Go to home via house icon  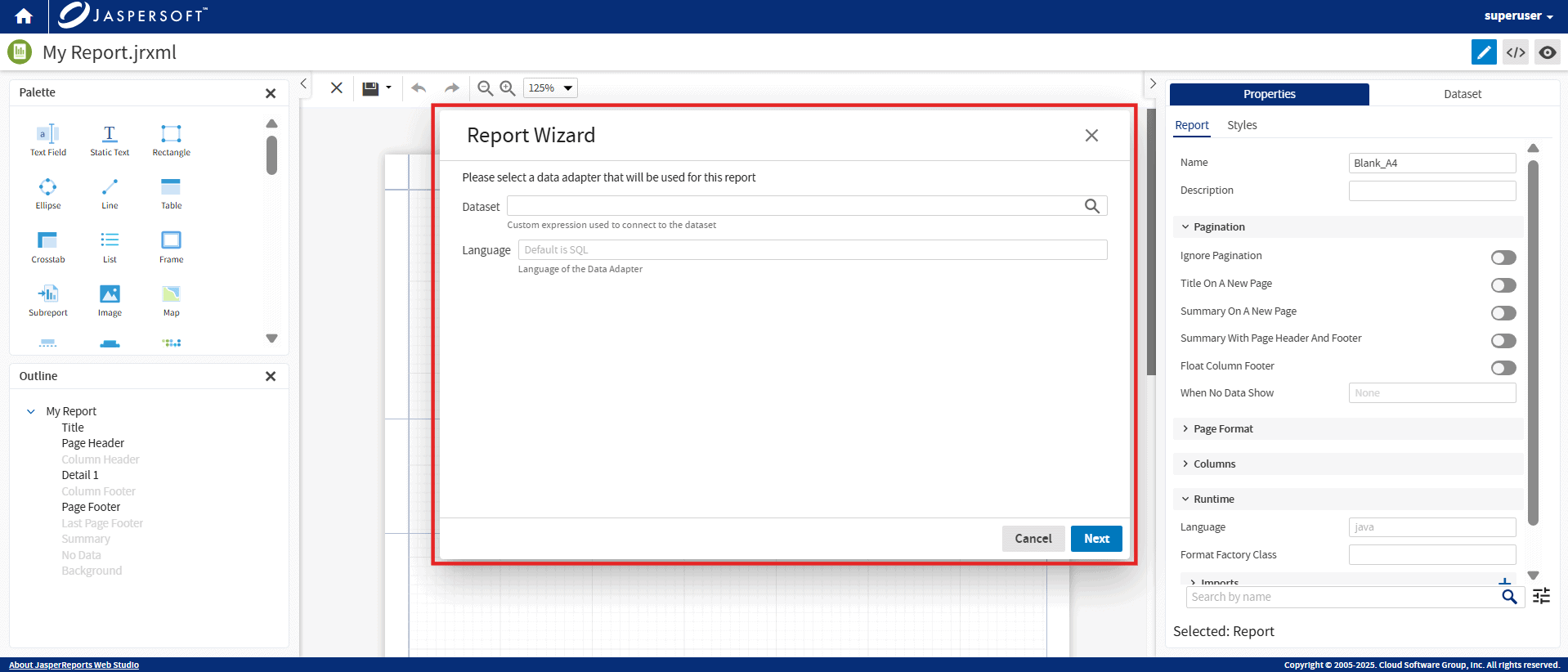coord(24,16)
